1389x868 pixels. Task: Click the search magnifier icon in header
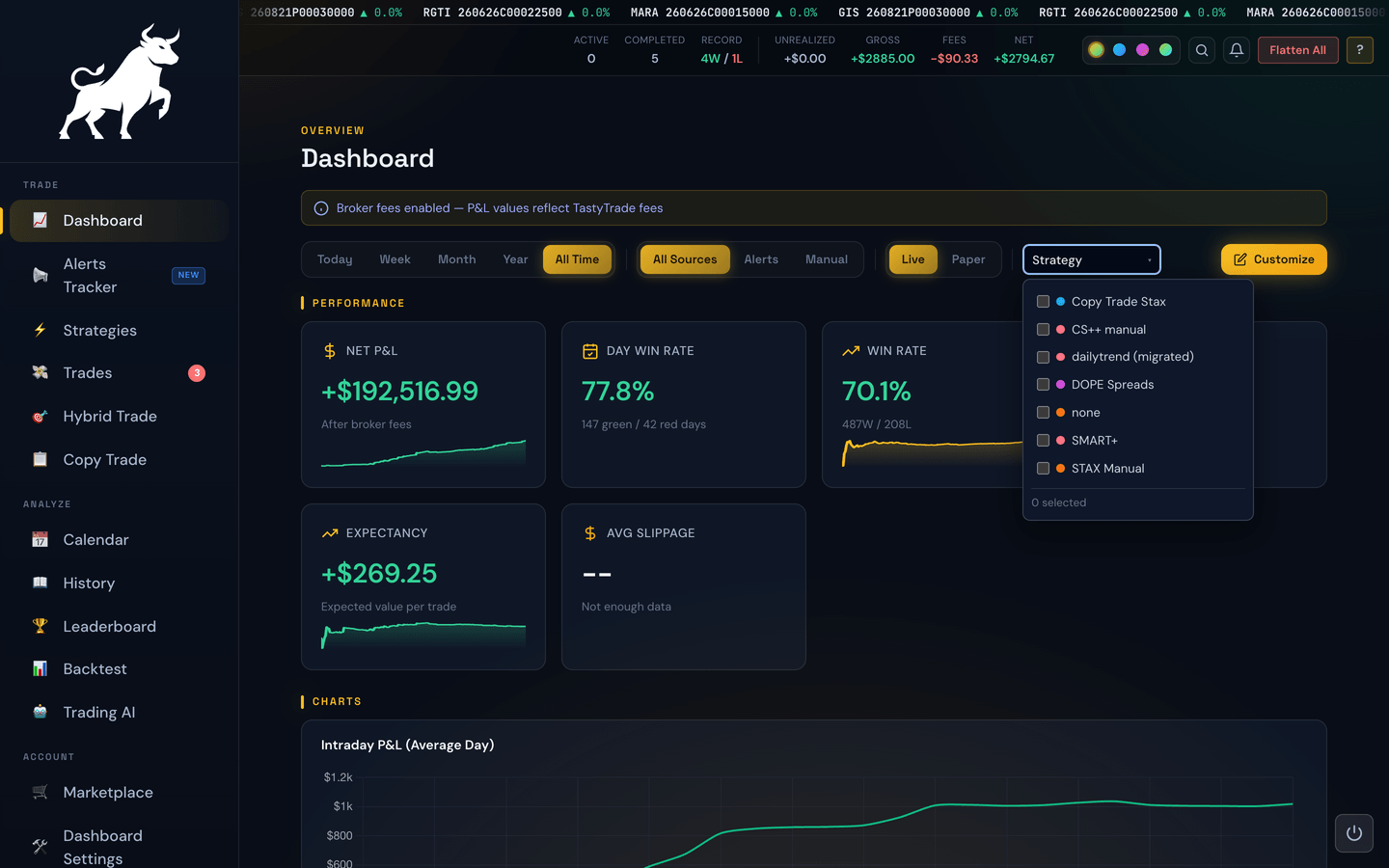pos(1202,50)
